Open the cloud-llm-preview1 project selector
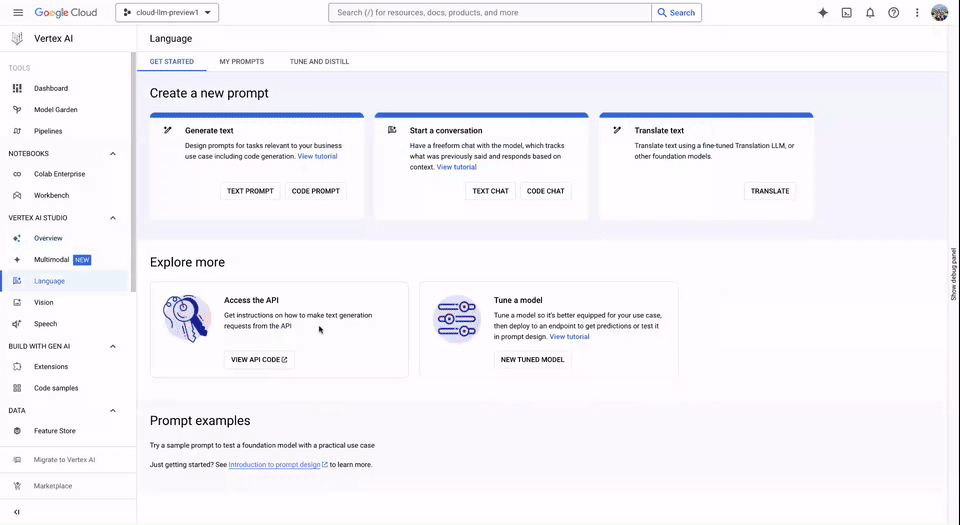Image resolution: width=960 pixels, height=525 pixels. 167,12
